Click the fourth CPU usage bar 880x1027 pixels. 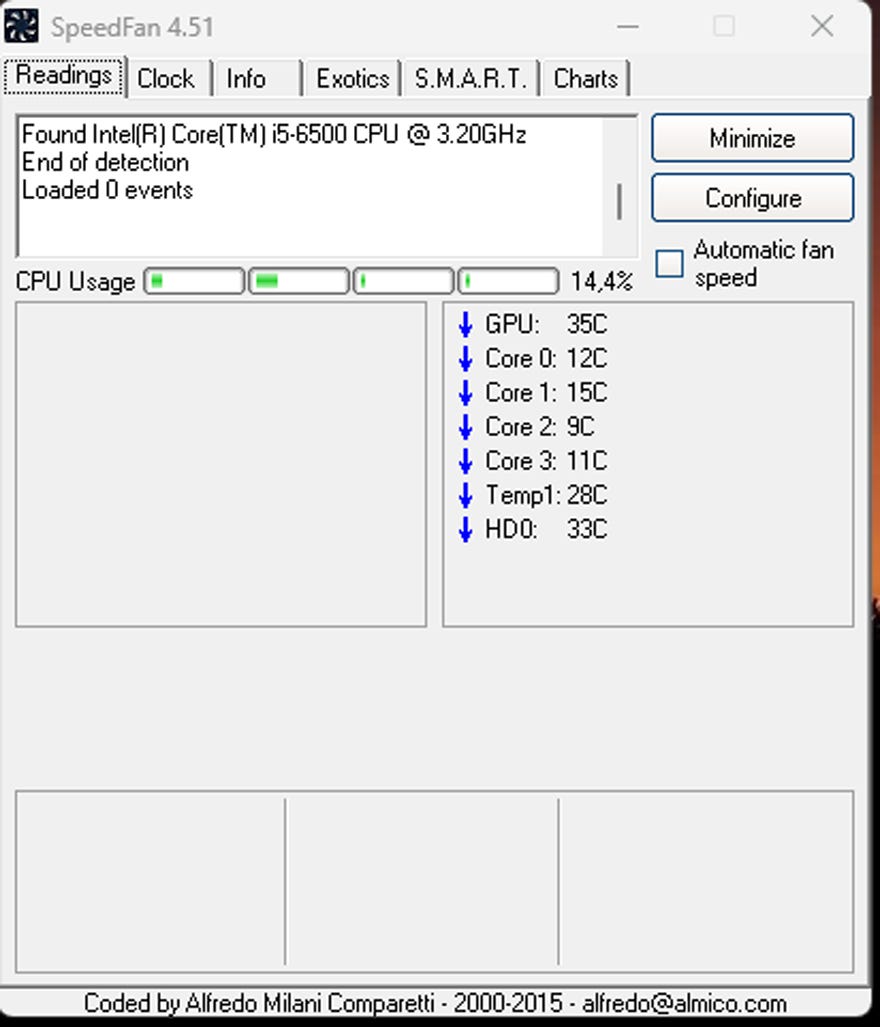508,281
